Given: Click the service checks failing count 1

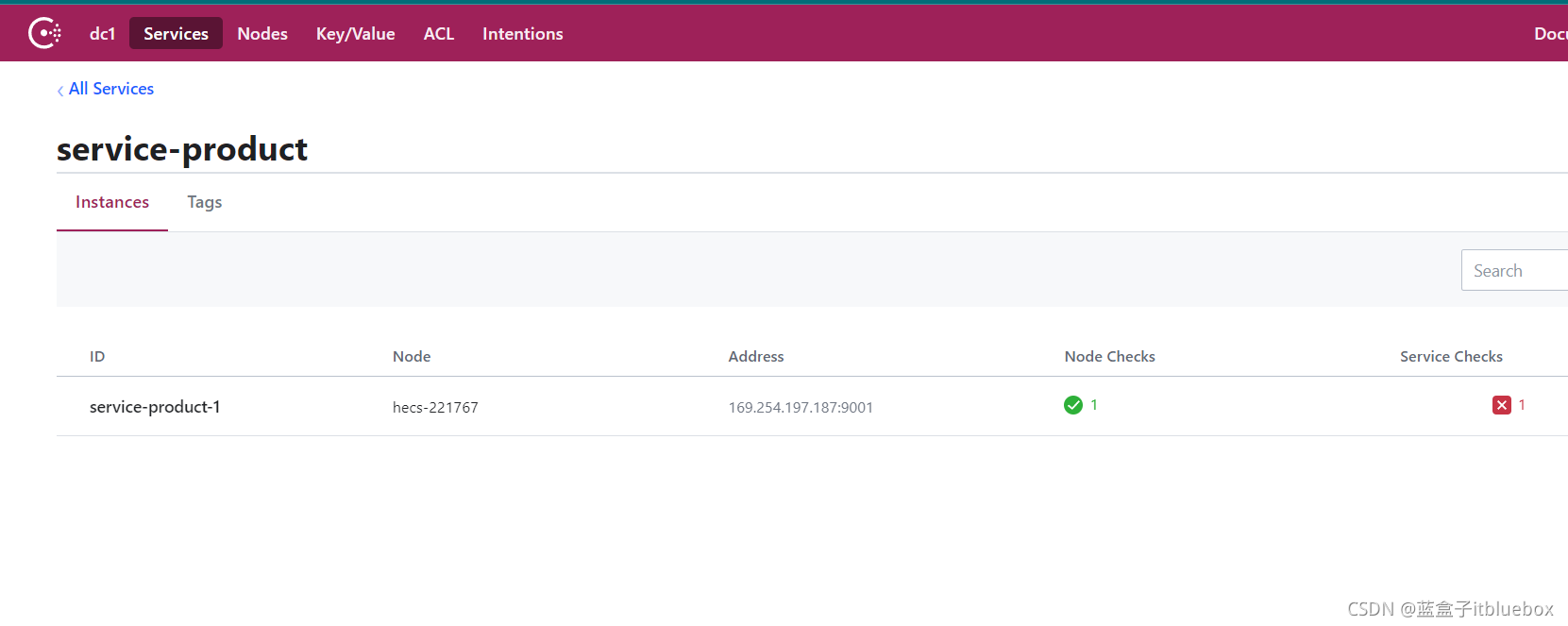Looking at the screenshot, I should coord(1522,405).
